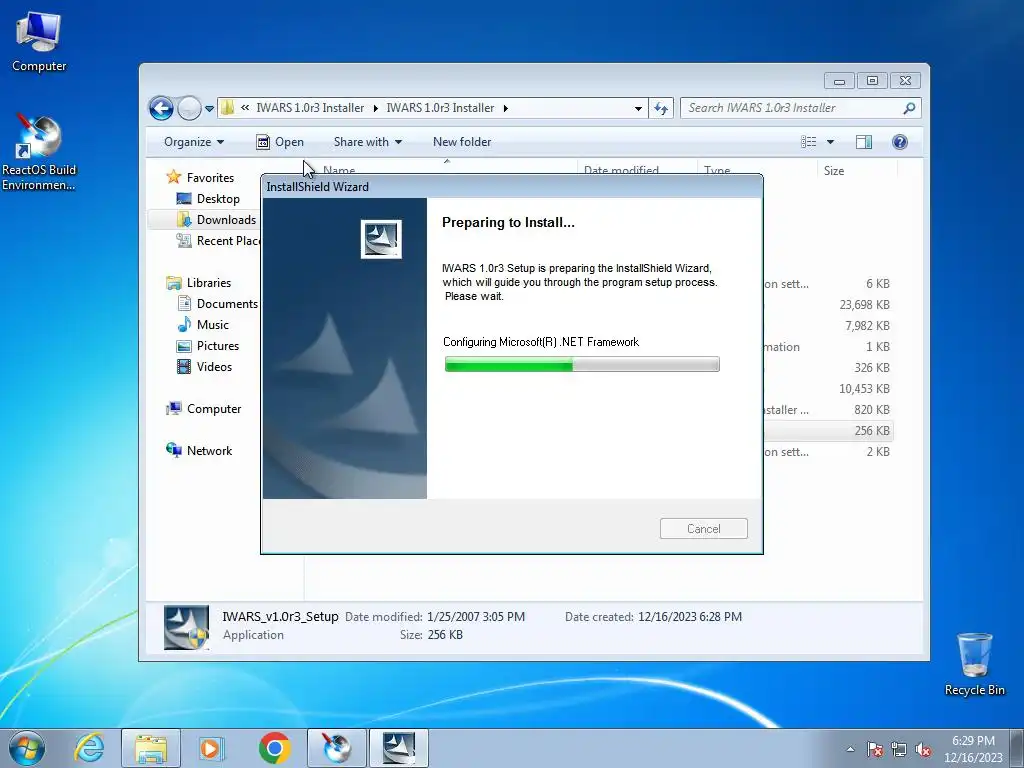This screenshot has width=1024, height=768.
Task: Click the second IWARS 1.0r3 Installer breadcrumb
Action: click(x=440, y=108)
